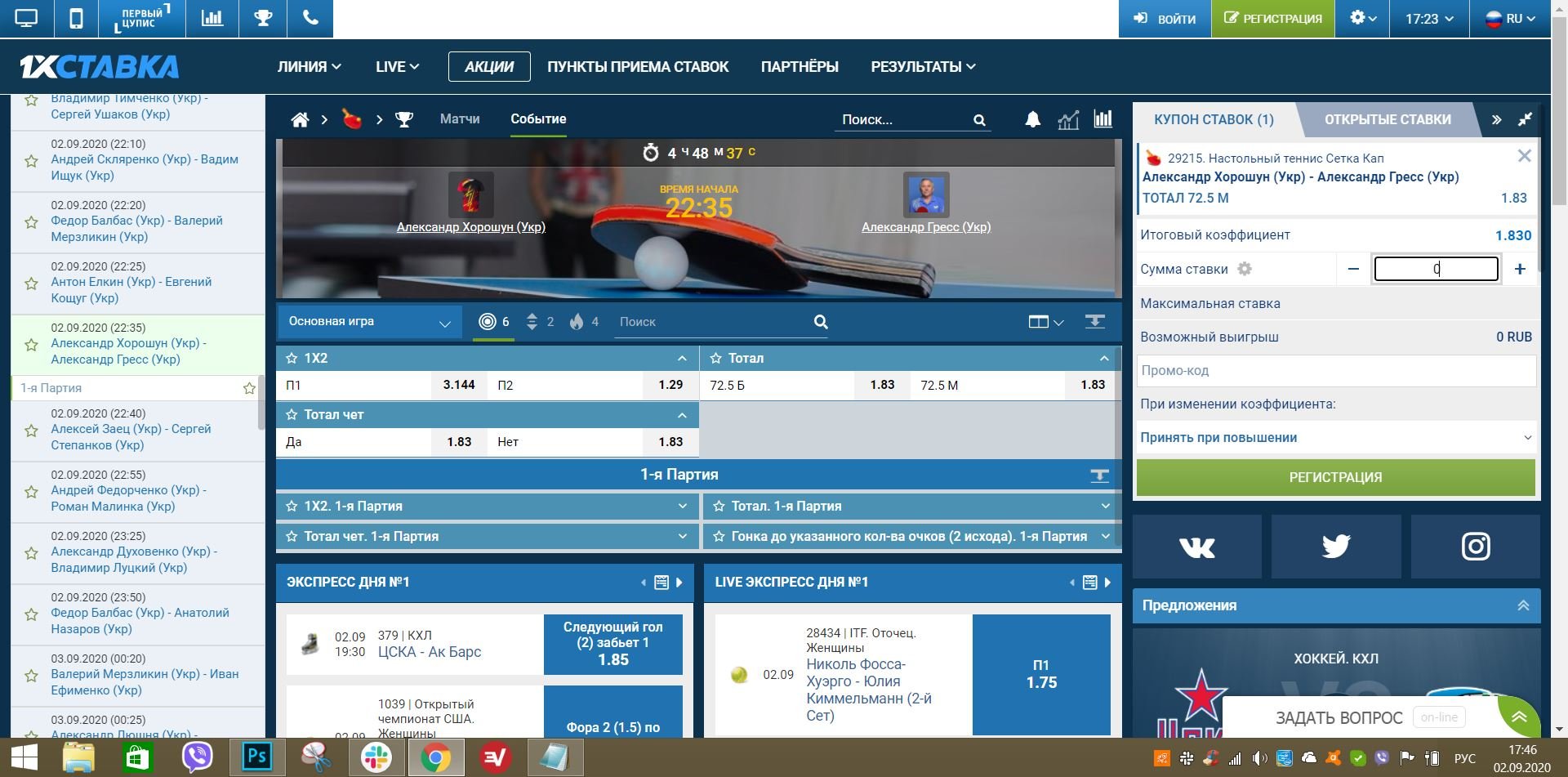Click the table tennis paddle breadcrumb icon
Viewport: 1568px width, 777px height.
352,119
